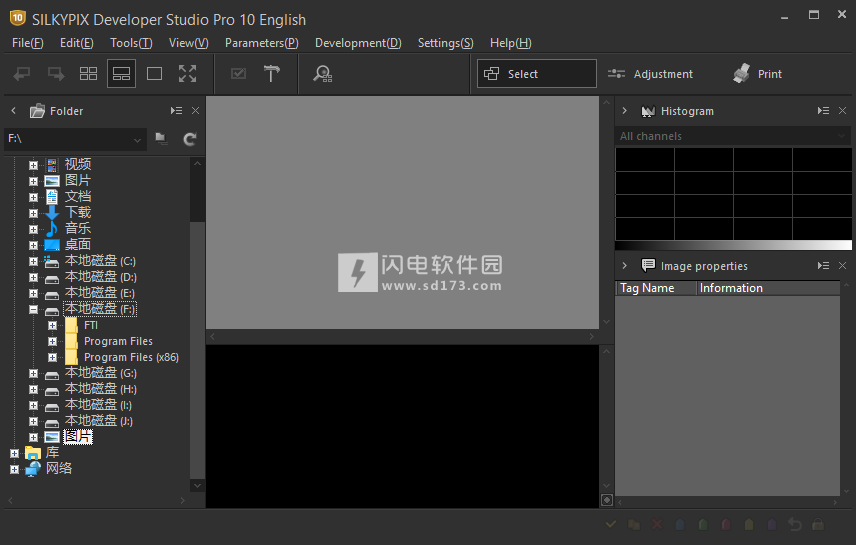Expand the 库 library node
The width and height of the screenshot is (856, 545).
(14, 454)
